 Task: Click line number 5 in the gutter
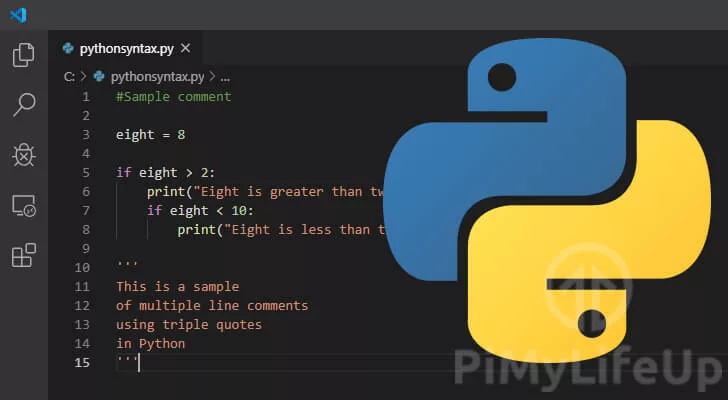86,172
